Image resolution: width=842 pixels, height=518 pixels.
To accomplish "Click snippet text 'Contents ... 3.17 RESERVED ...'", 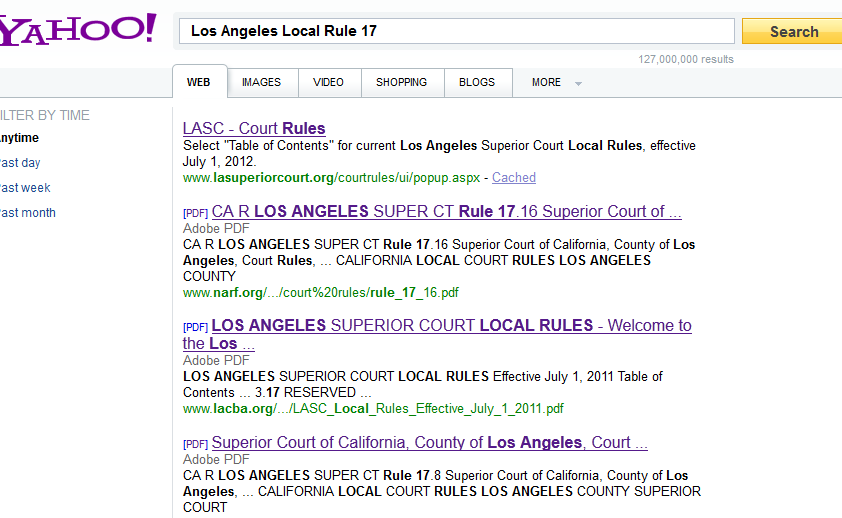I will point(277,392).
